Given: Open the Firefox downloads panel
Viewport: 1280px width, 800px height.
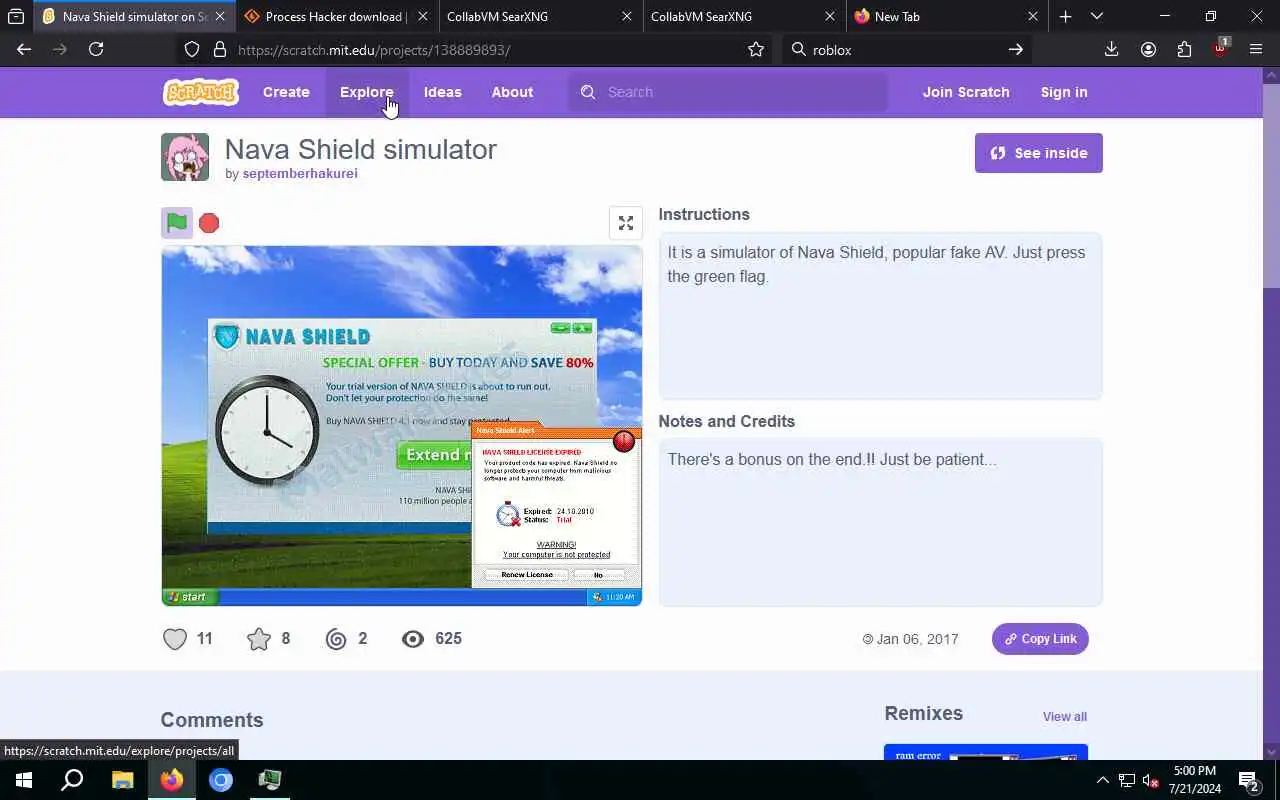Looking at the screenshot, I should coord(1111,49).
